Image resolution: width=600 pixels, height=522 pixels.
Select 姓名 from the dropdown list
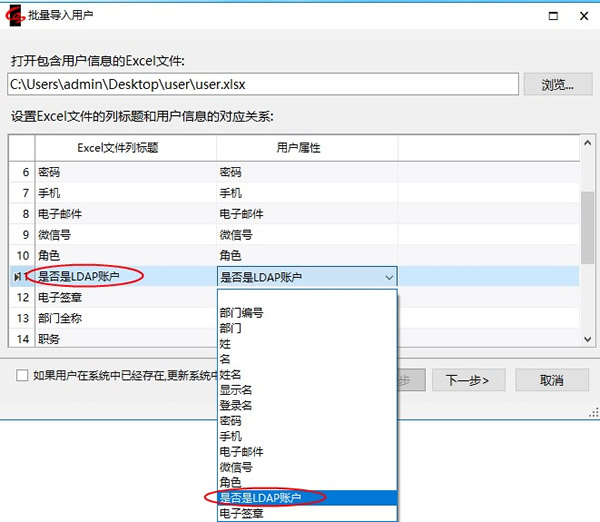(230, 374)
